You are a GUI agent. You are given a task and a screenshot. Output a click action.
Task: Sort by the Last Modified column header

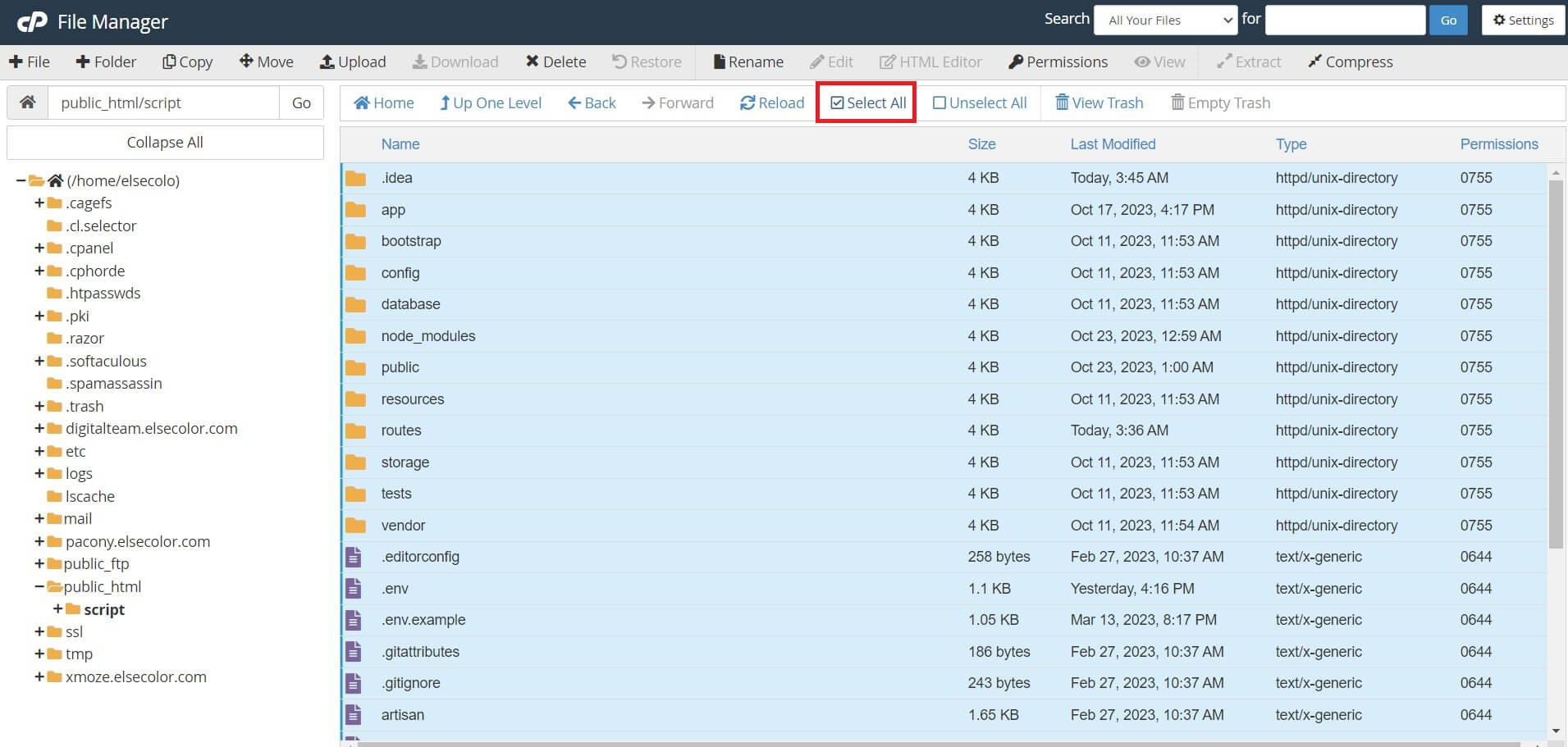[x=1113, y=144]
